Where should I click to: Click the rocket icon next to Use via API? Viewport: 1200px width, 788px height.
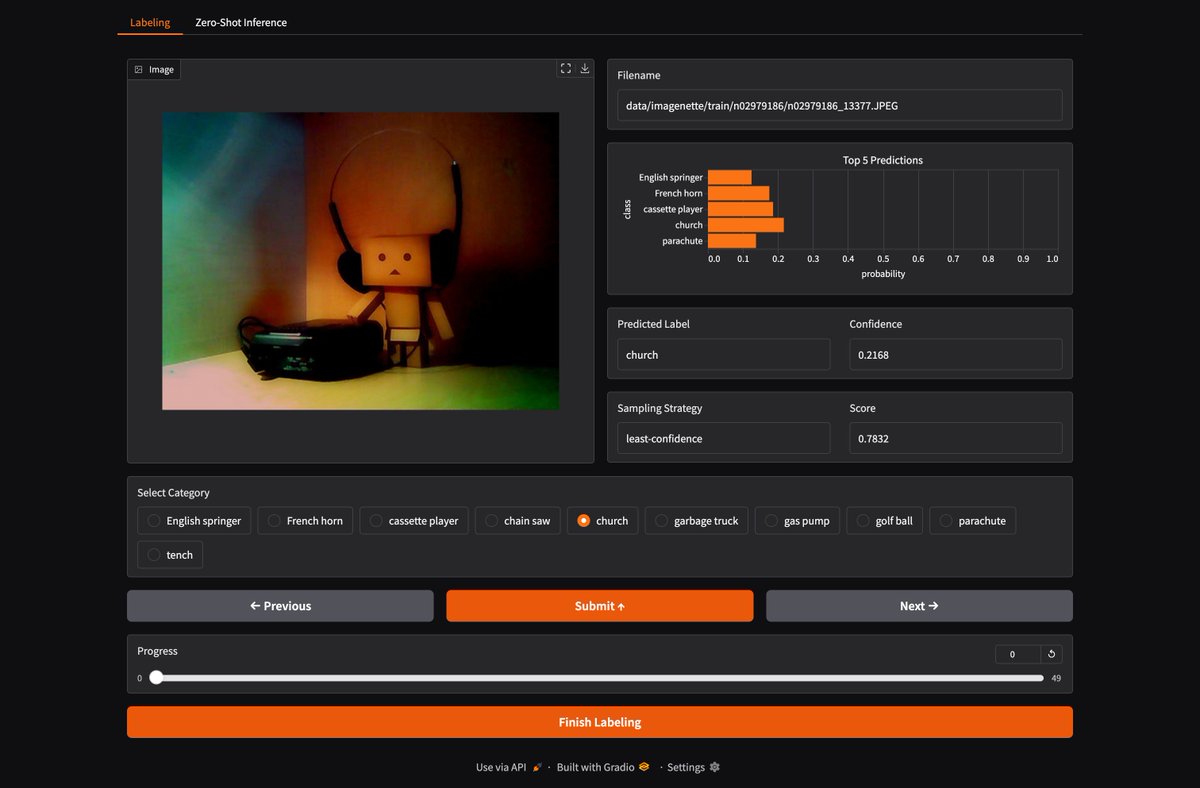(537, 767)
